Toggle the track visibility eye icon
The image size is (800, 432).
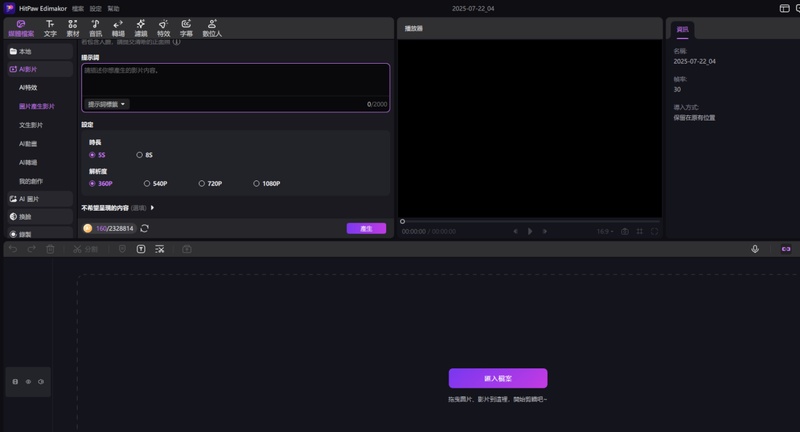coord(28,382)
